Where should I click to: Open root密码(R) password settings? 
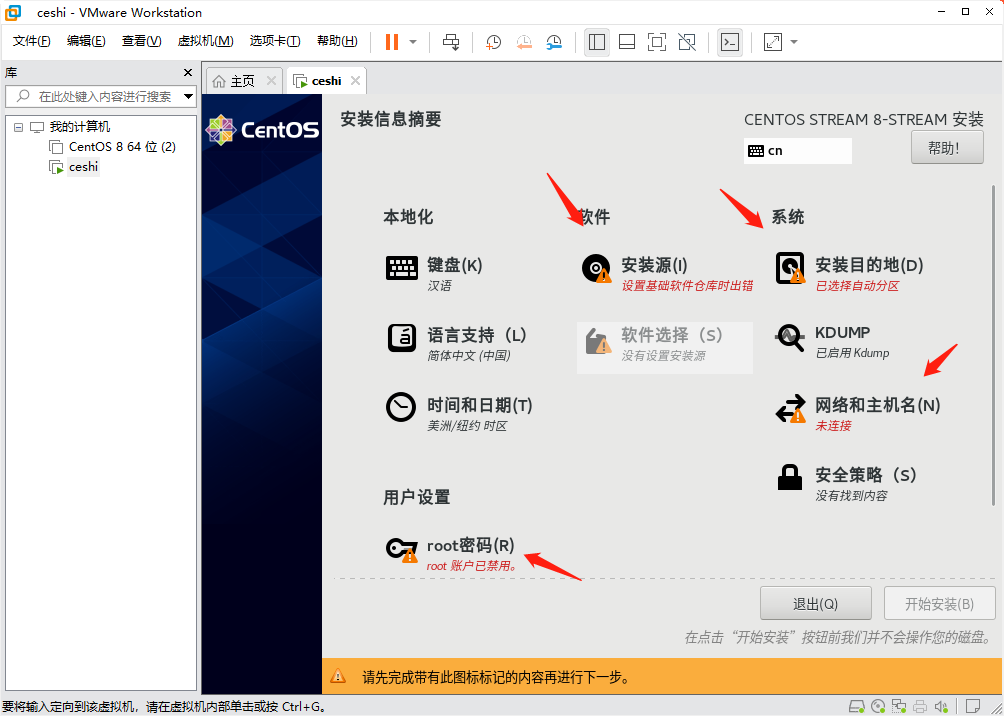click(x=450, y=553)
